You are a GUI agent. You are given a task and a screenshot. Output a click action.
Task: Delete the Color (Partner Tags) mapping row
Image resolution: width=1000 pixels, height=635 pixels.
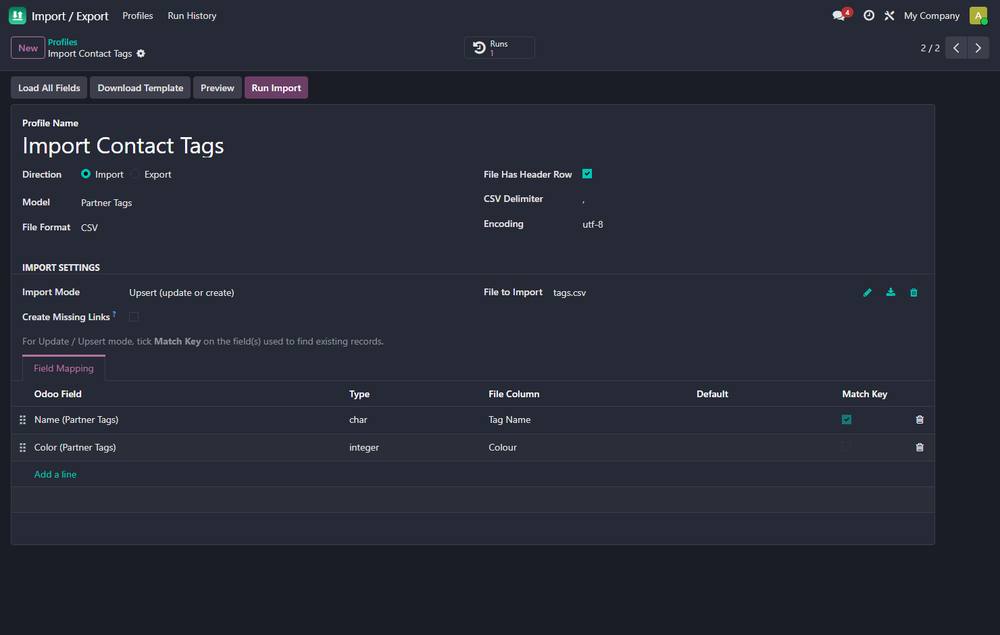click(920, 448)
